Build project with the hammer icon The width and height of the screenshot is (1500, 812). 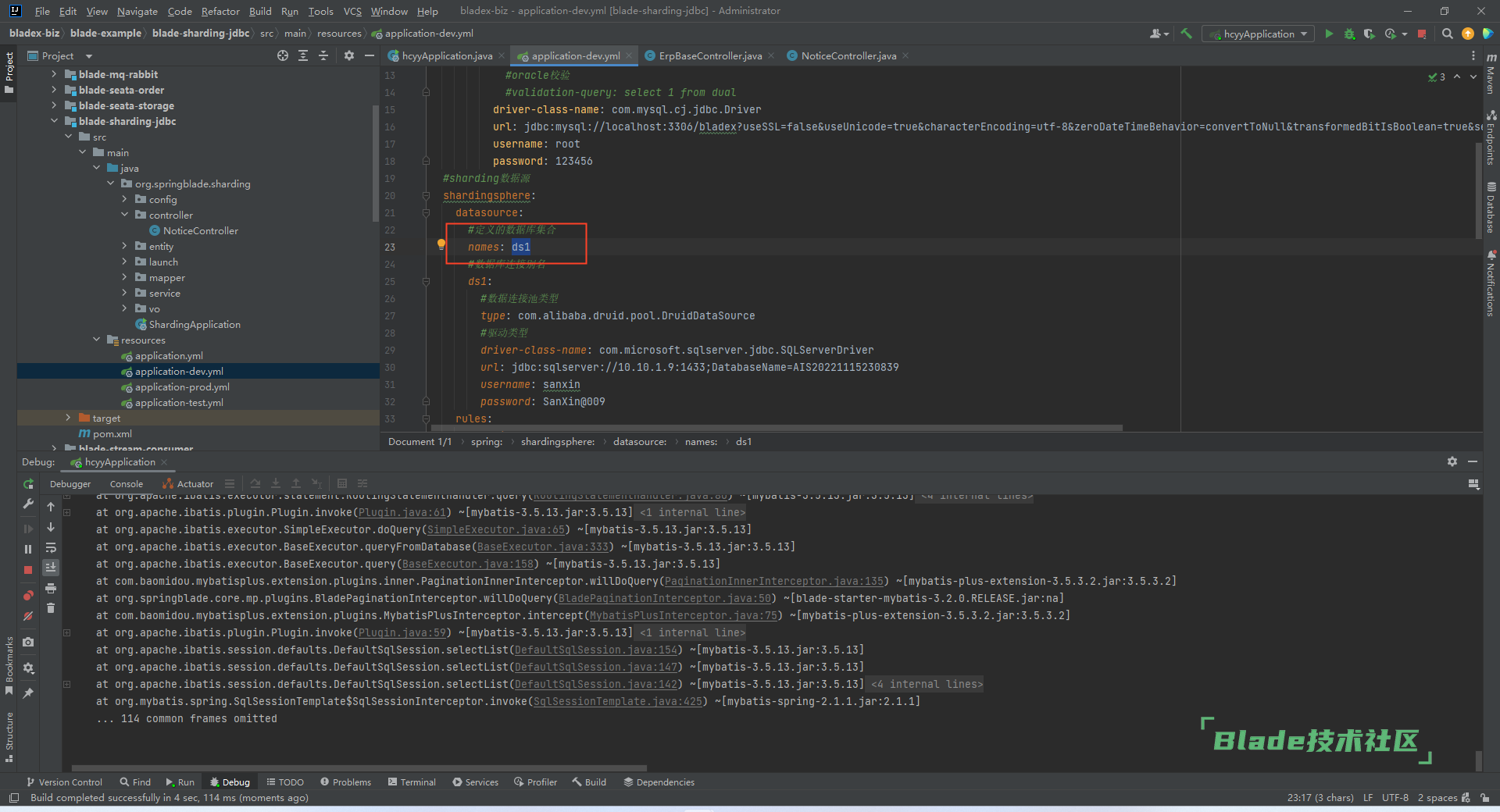point(1186,34)
